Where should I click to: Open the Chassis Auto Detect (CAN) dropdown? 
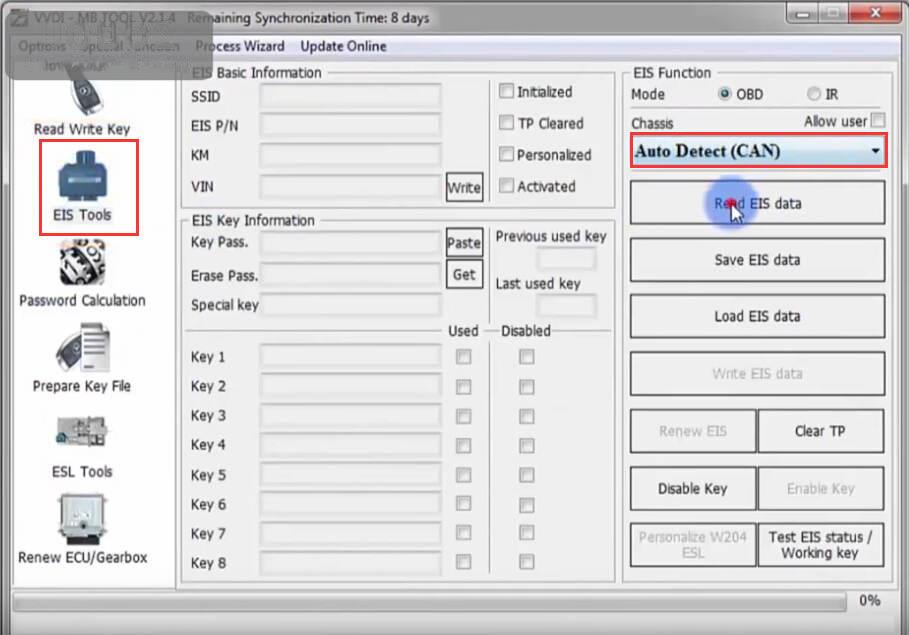click(758, 151)
